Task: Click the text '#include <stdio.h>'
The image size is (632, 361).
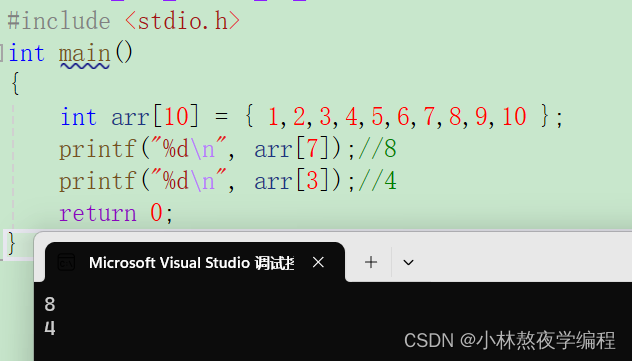Action: [x=124, y=21]
